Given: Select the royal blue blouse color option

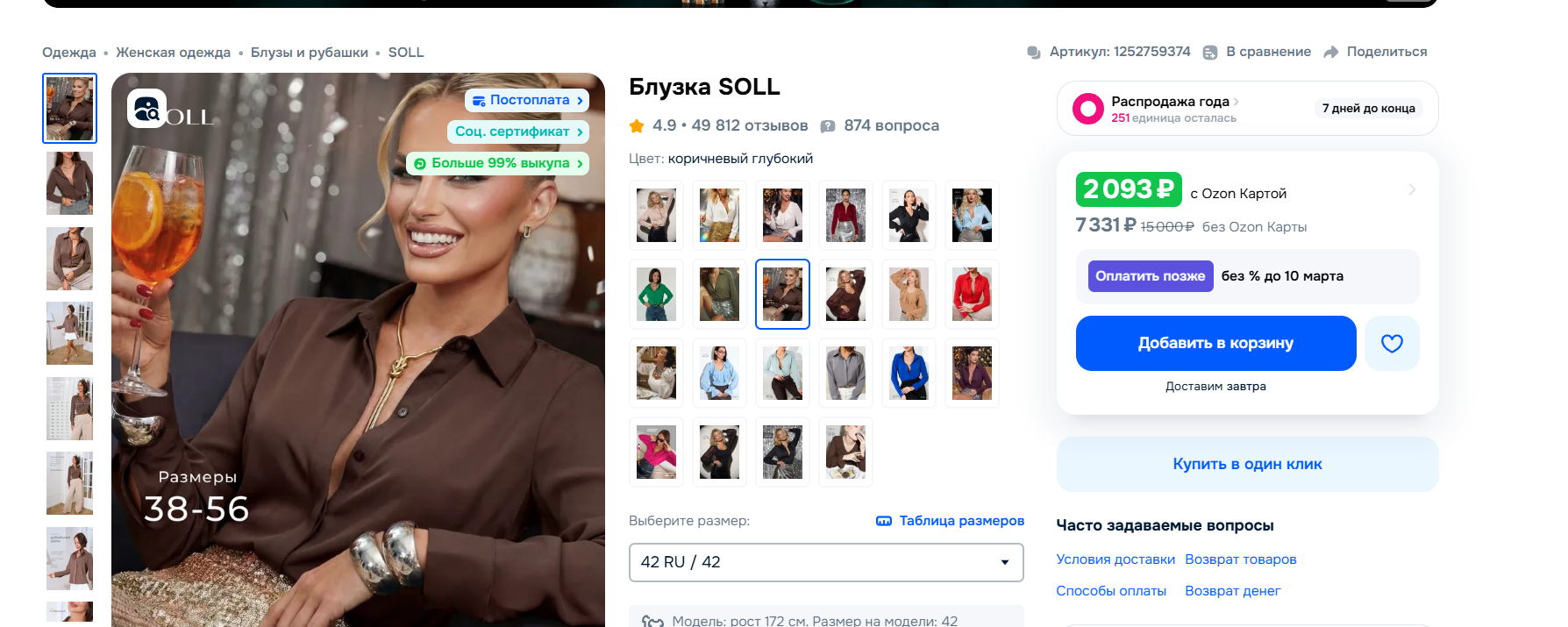Looking at the screenshot, I should [x=909, y=374].
